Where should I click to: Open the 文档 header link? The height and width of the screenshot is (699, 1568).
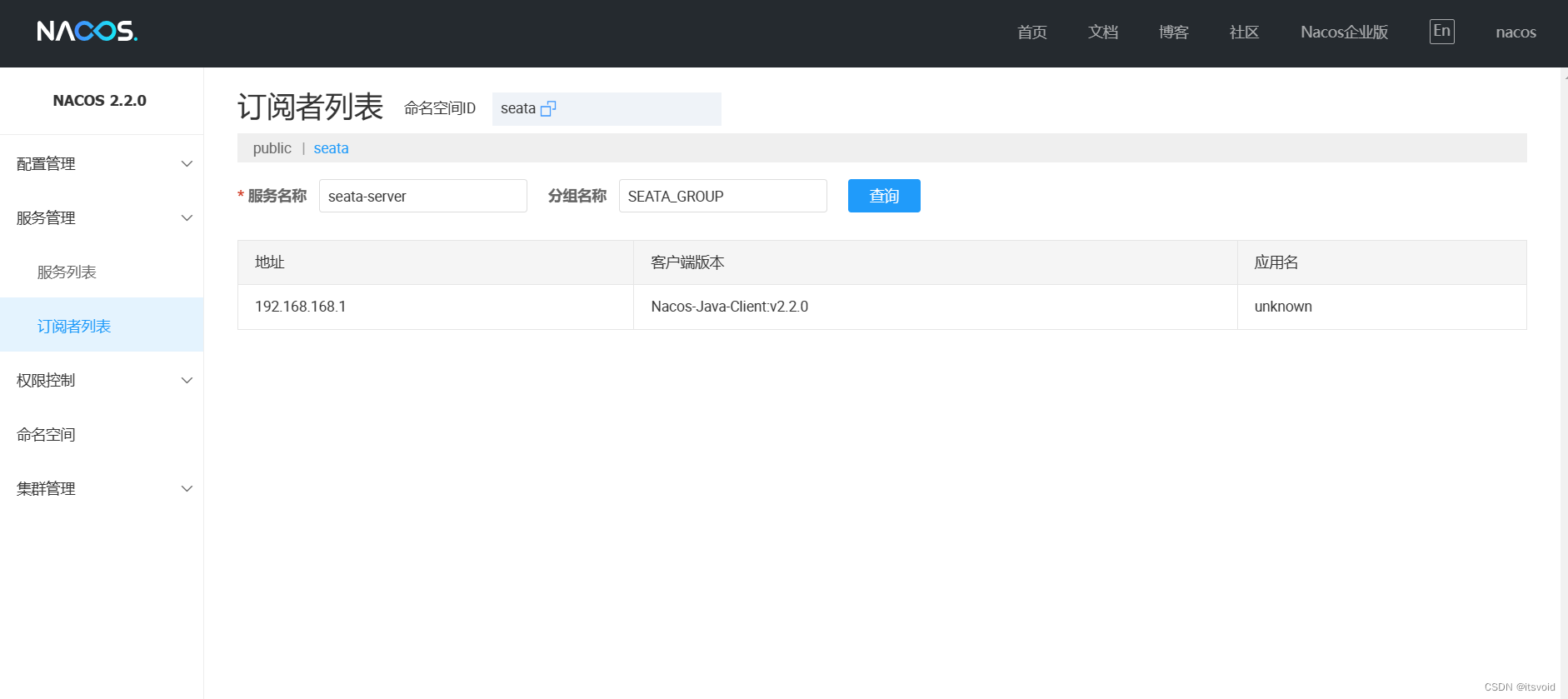point(1103,32)
